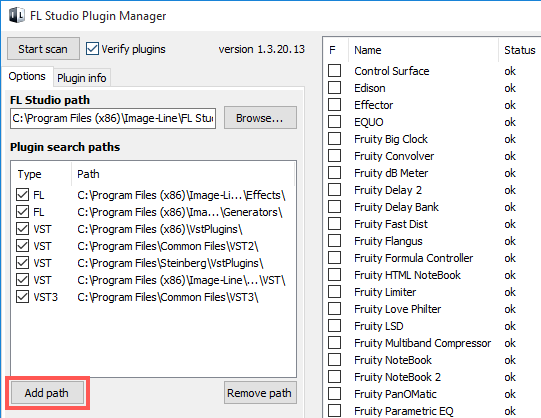The image size is (541, 418).
Task: Sort the plugin list by Status column
Action: coord(520,50)
